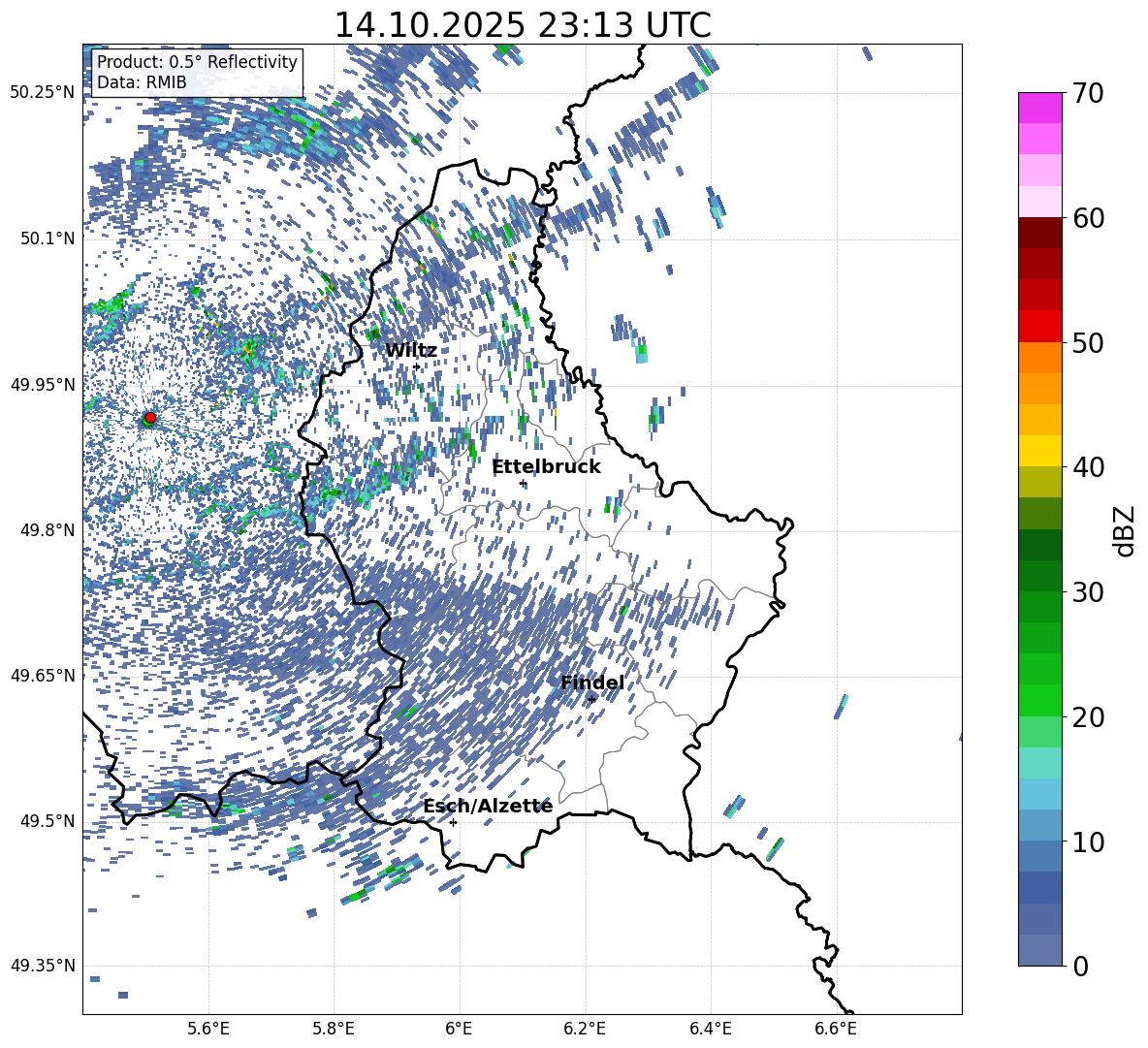Click the dark maroon colorbar segment below 60
This screenshot has width=1148, height=1048.
pos(1039,233)
